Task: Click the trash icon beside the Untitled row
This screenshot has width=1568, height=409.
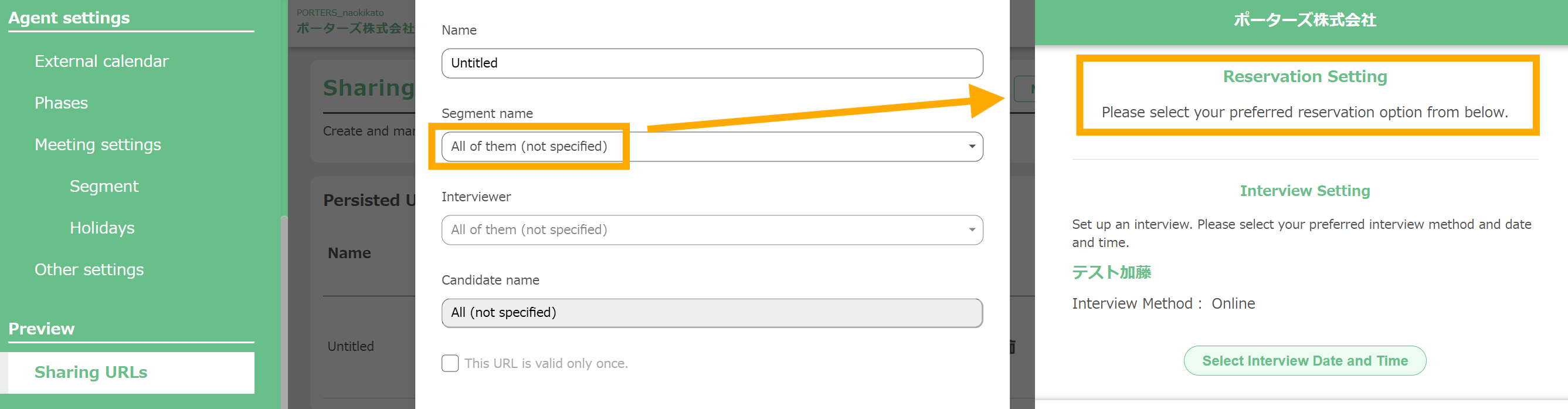Action: tap(1013, 347)
